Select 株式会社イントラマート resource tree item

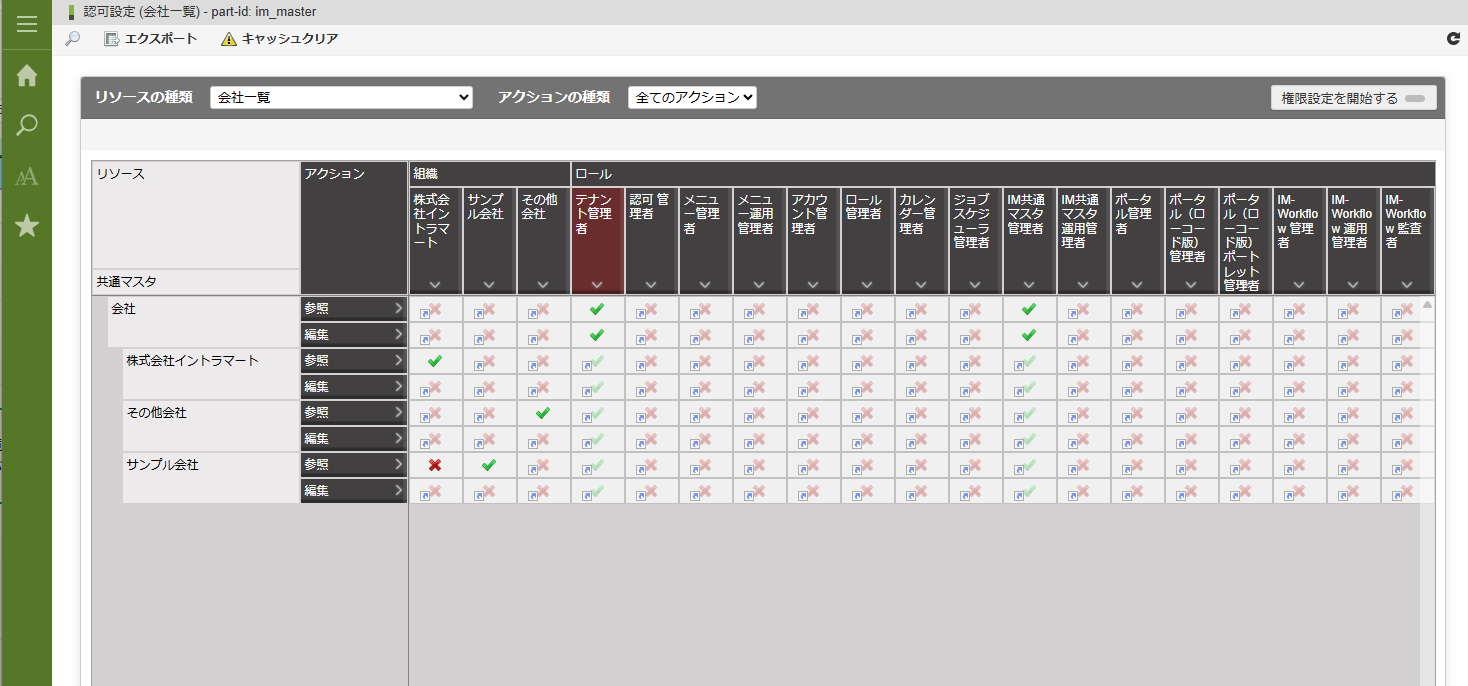click(192, 360)
